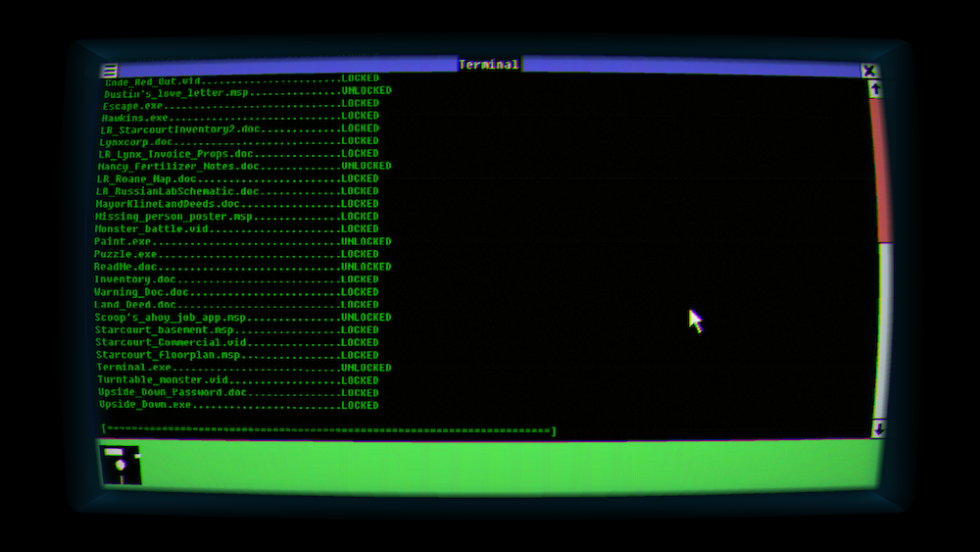This screenshot has height=552, width=980.
Task: Close the Terminal window
Action: (x=869, y=71)
